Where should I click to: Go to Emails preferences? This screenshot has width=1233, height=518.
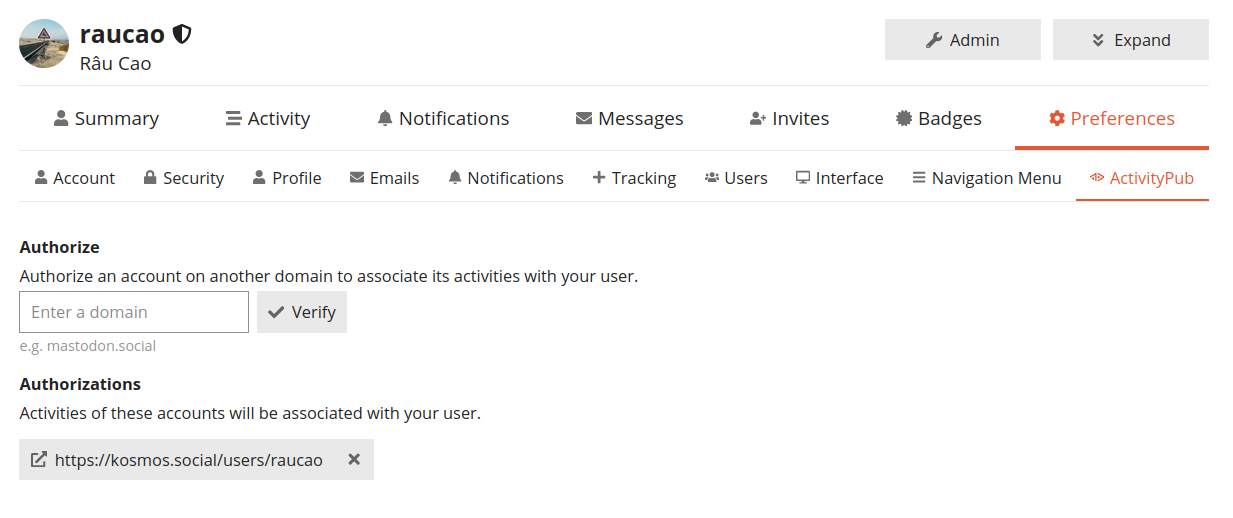(x=384, y=178)
